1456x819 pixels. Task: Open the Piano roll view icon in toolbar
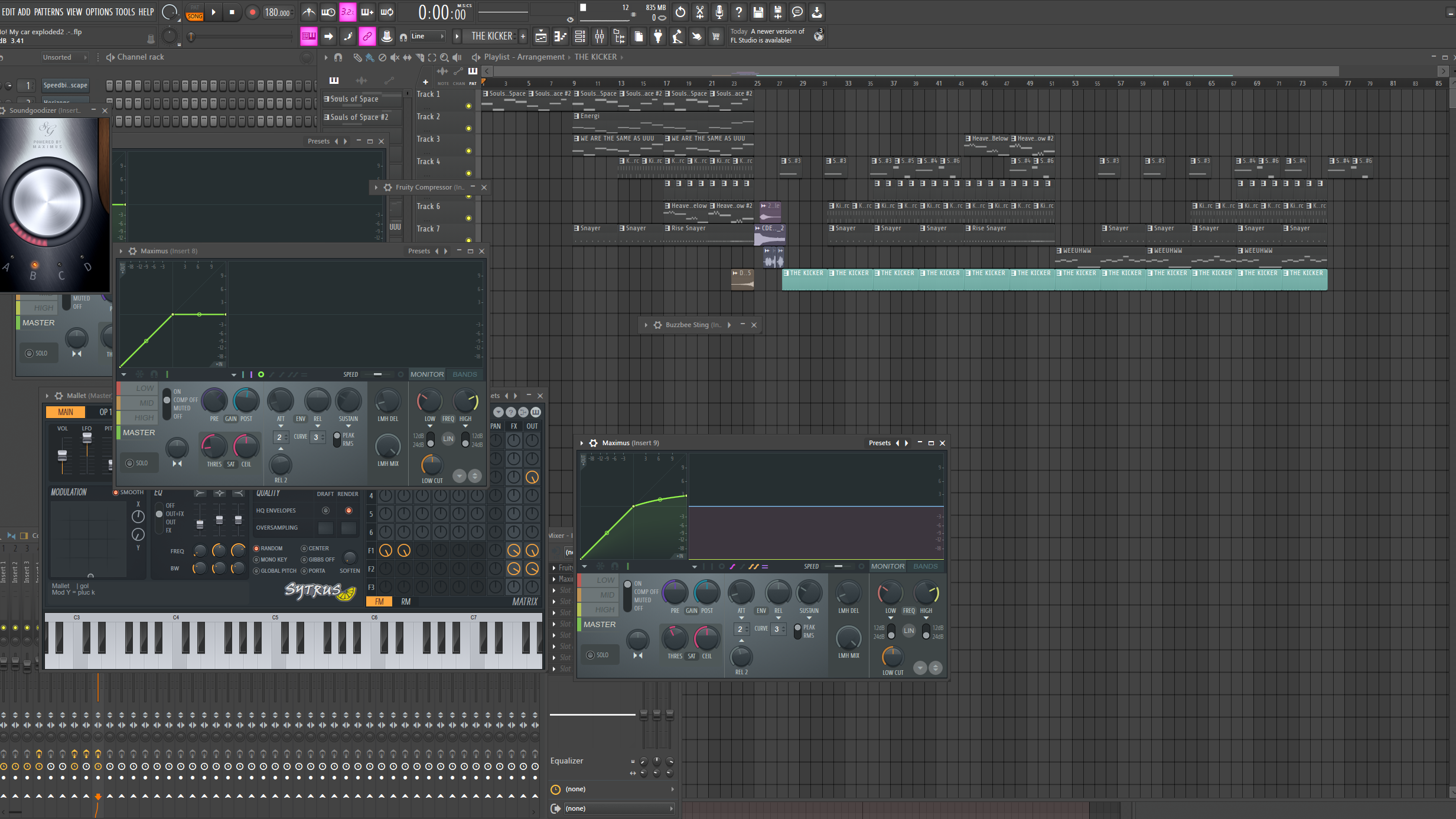point(560,37)
